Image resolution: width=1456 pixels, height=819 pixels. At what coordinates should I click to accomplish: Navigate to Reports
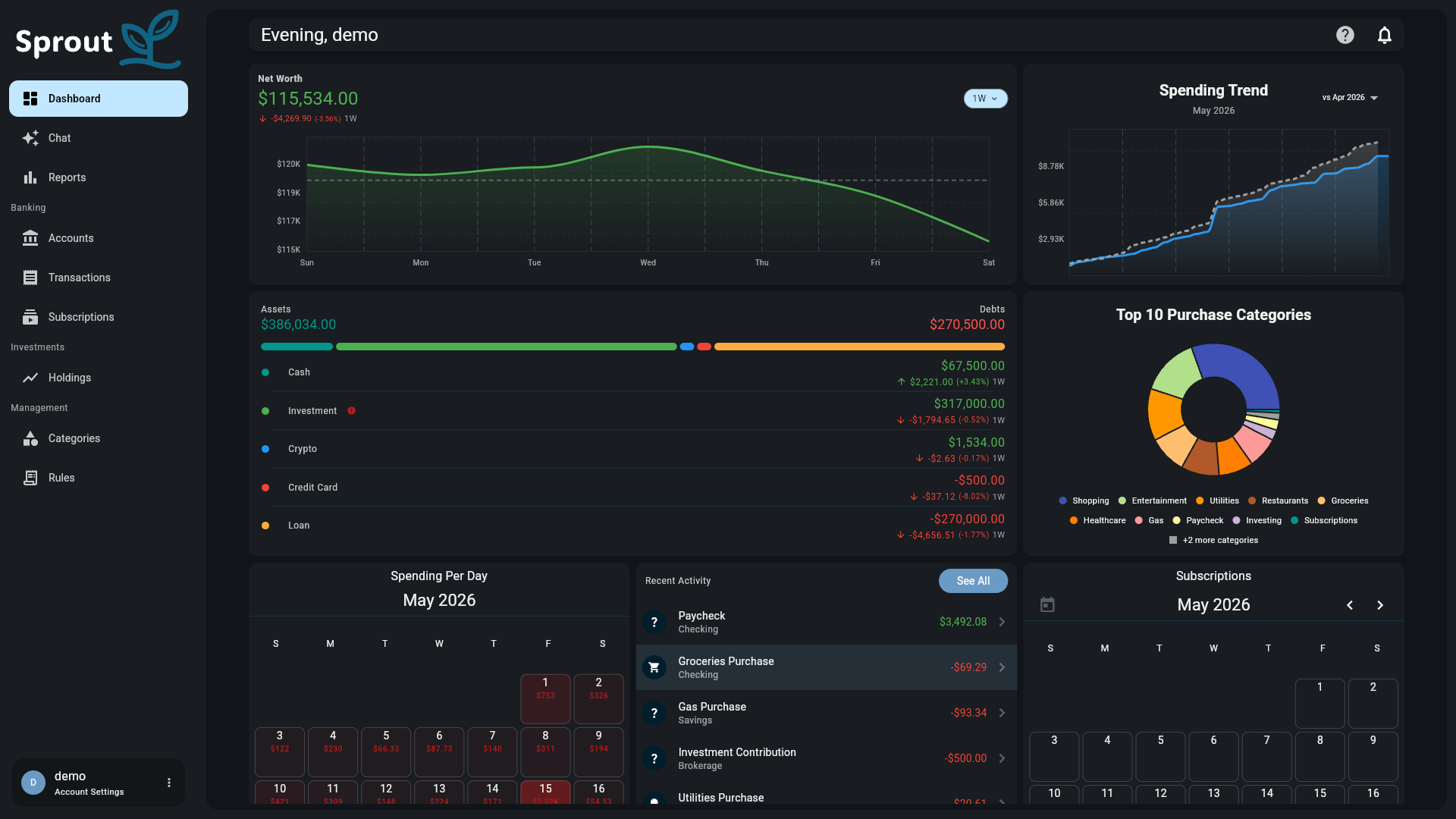pyautogui.click(x=99, y=177)
